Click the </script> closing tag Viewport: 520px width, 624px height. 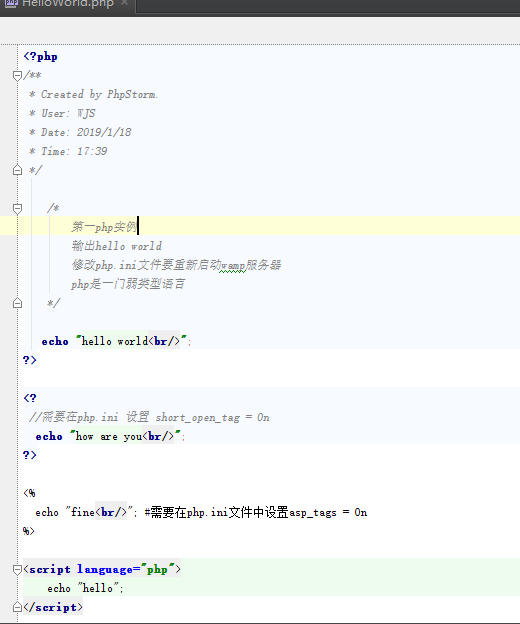coord(53,608)
